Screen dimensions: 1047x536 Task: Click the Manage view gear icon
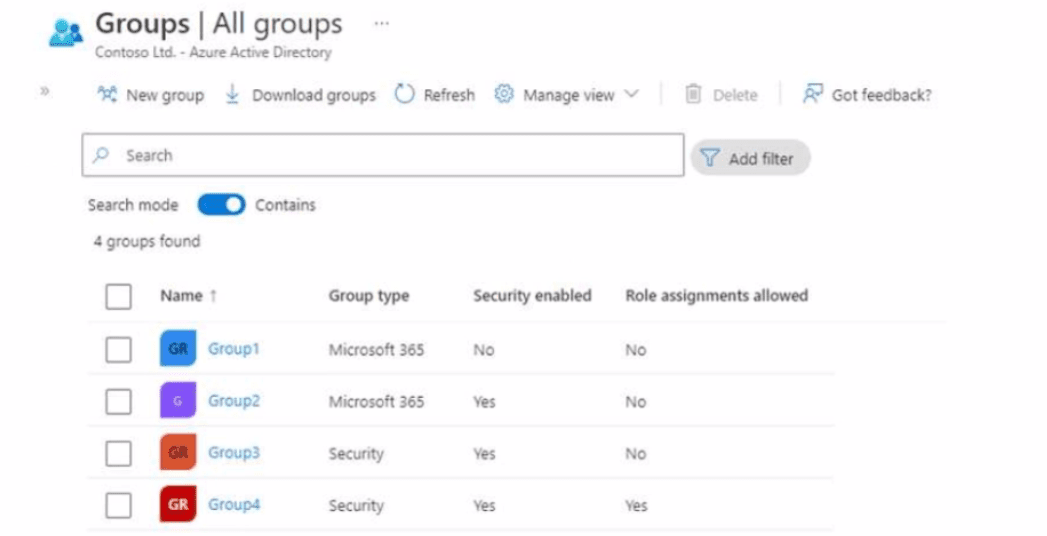pyautogui.click(x=504, y=95)
